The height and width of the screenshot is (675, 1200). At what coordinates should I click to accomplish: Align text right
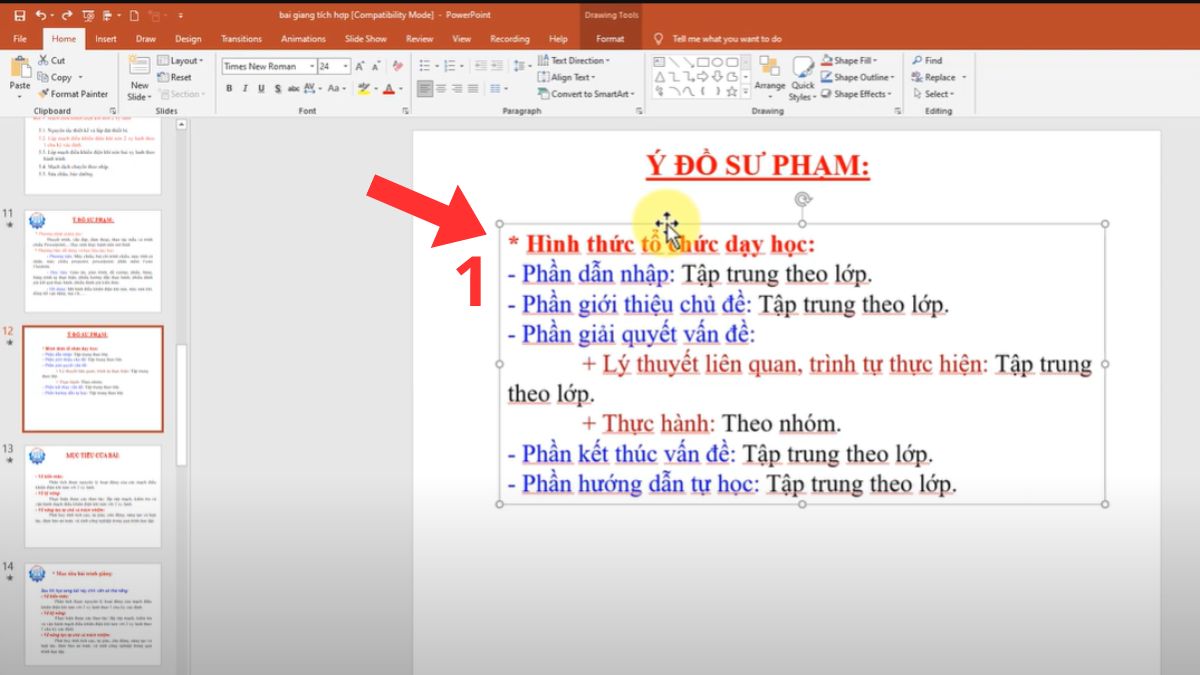[457, 88]
